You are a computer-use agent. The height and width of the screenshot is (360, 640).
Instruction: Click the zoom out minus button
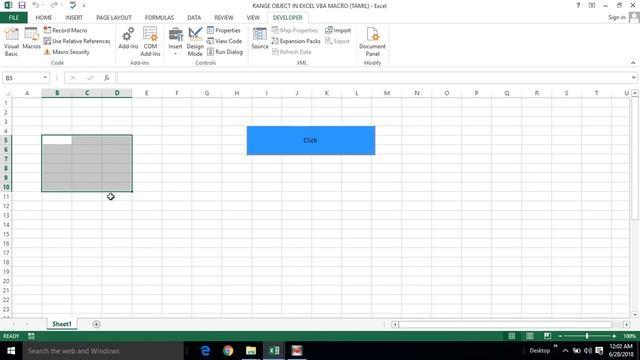pos(560,336)
